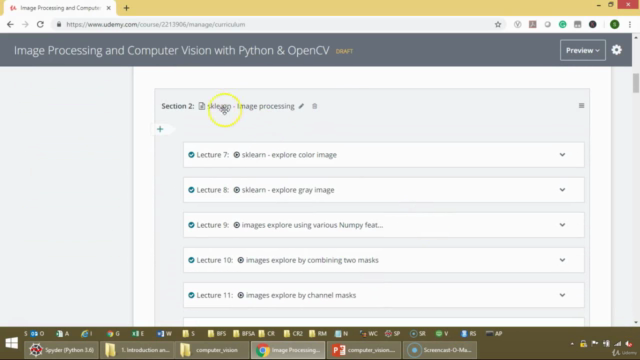Open a new browser tab

tap(126, 8)
